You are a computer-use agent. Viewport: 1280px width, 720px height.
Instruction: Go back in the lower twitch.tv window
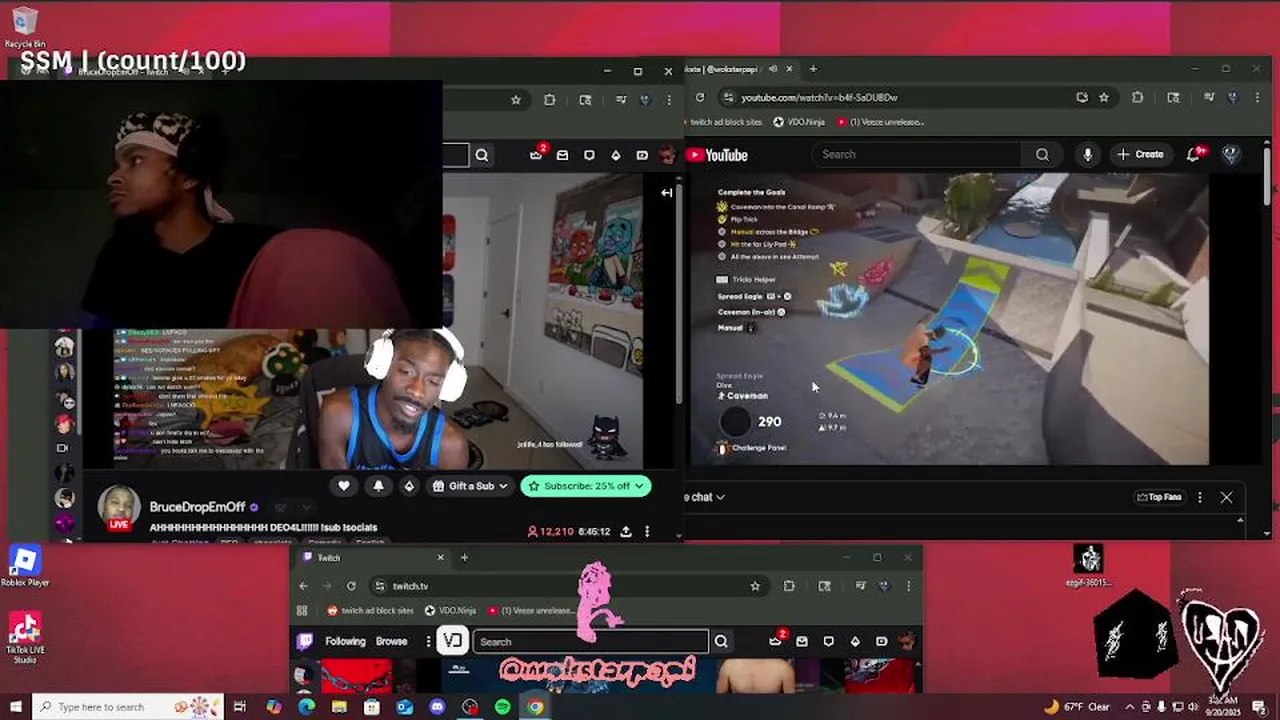[303, 586]
